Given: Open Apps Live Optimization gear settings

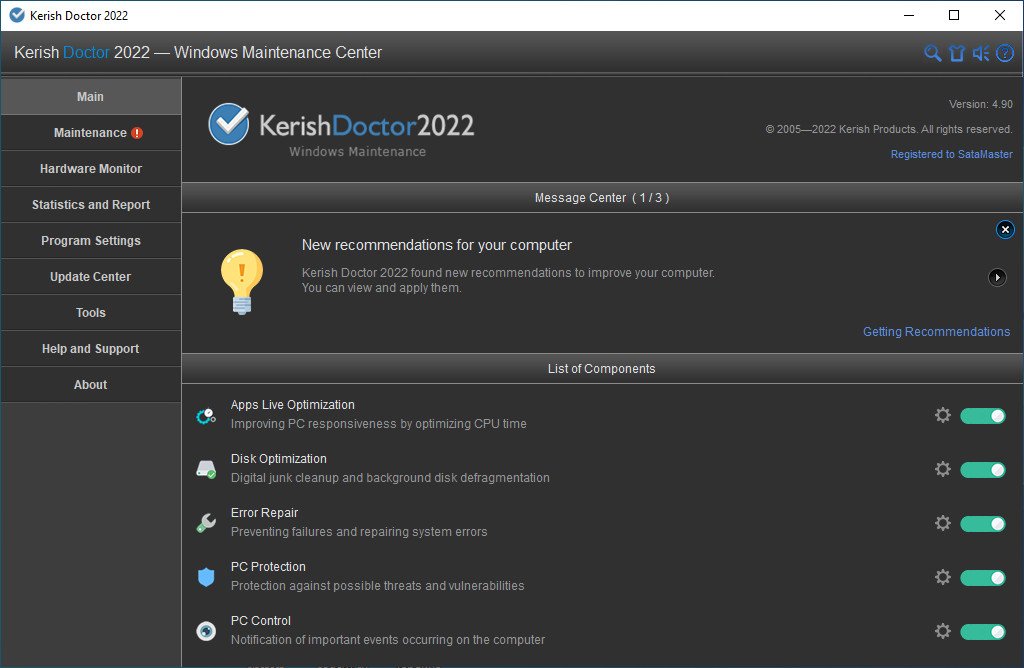Looking at the screenshot, I should coord(942,415).
